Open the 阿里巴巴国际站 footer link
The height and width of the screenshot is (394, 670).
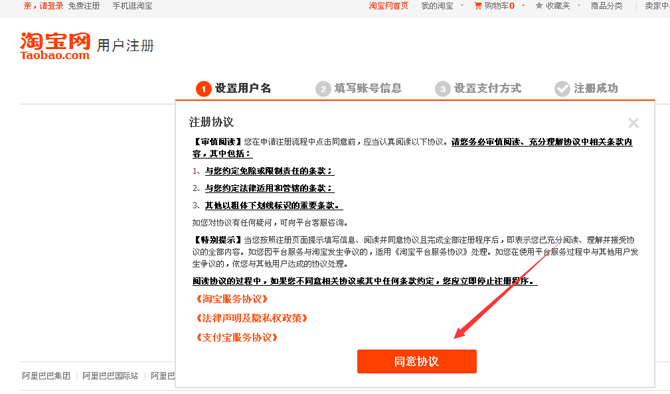pos(110,376)
